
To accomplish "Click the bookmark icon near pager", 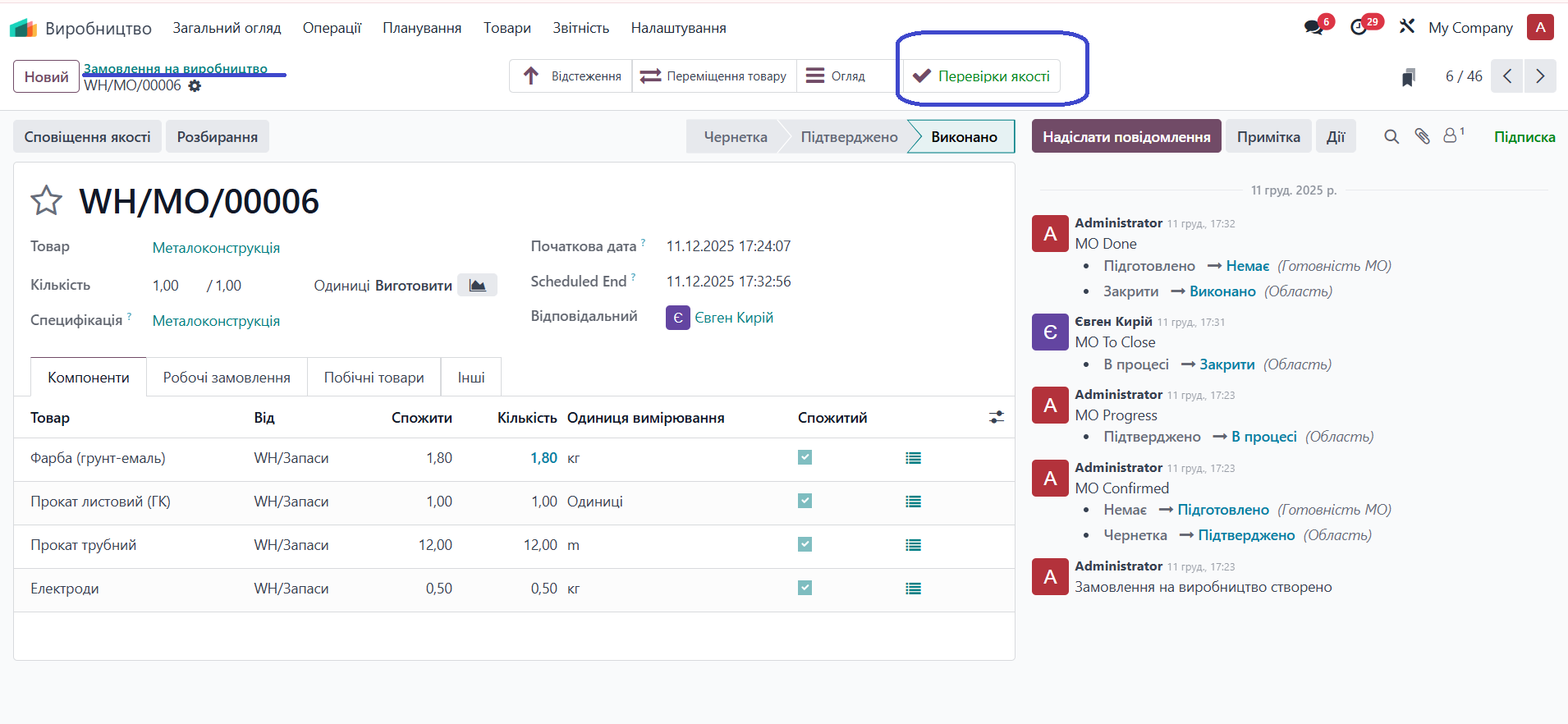I will (1409, 77).
